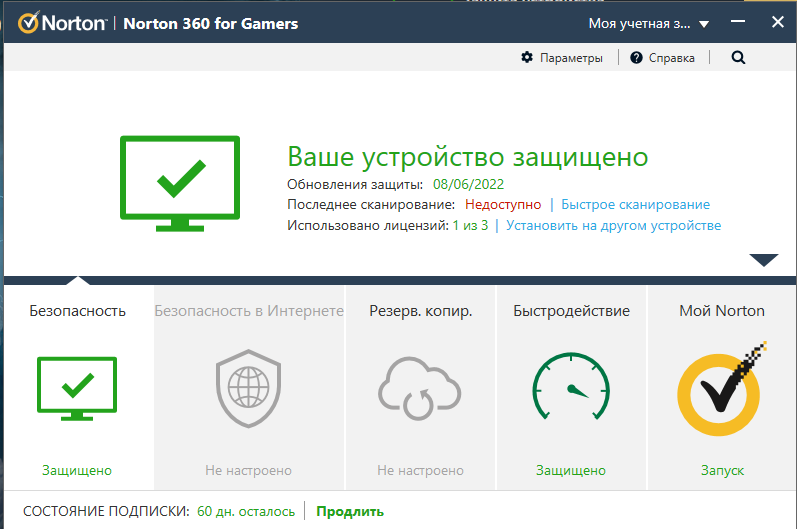Click Не настроено under Резерв. копир.
The image size is (797, 529).
(x=420, y=471)
